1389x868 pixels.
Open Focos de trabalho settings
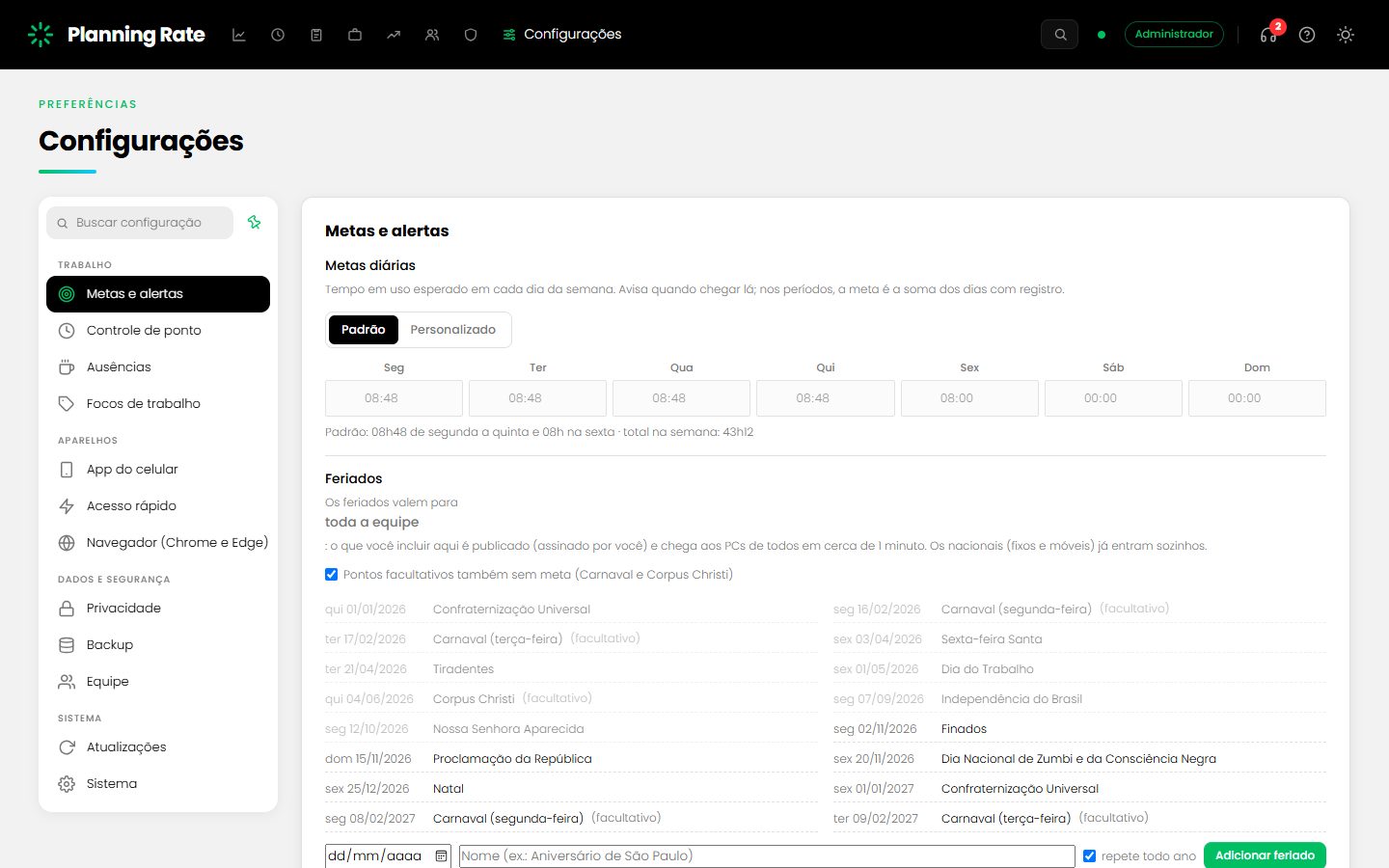tap(158, 404)
